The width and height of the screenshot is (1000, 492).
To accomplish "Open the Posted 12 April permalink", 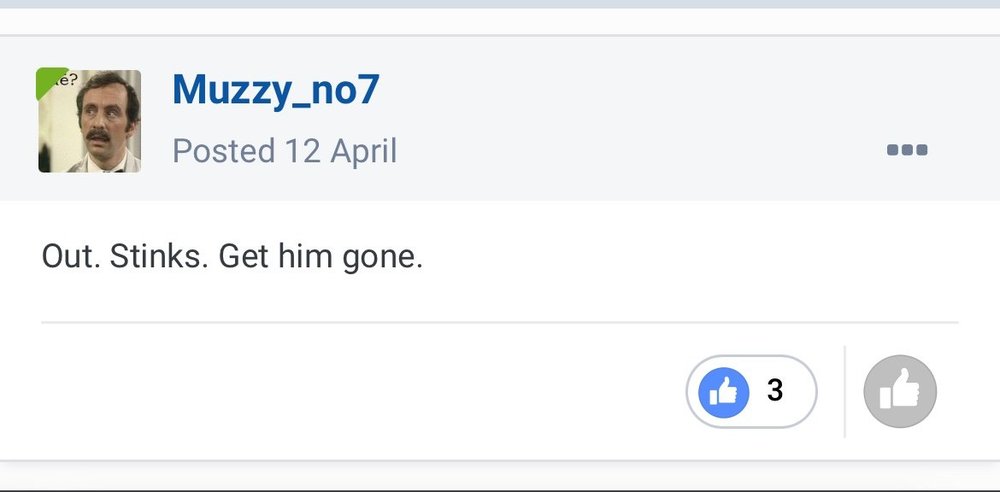I will tap(284, 151).
